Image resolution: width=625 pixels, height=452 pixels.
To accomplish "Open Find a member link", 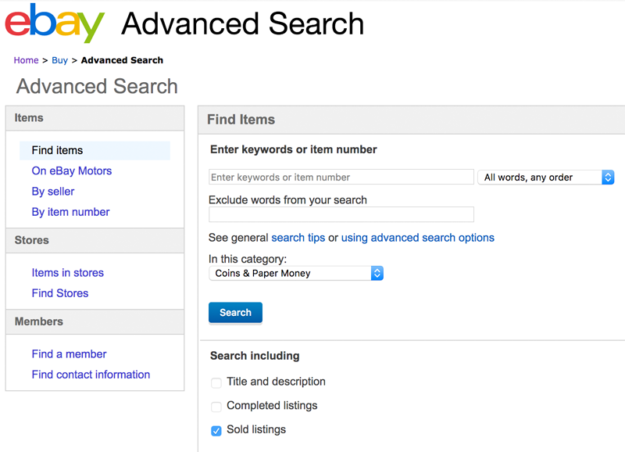I will point(69,354).
